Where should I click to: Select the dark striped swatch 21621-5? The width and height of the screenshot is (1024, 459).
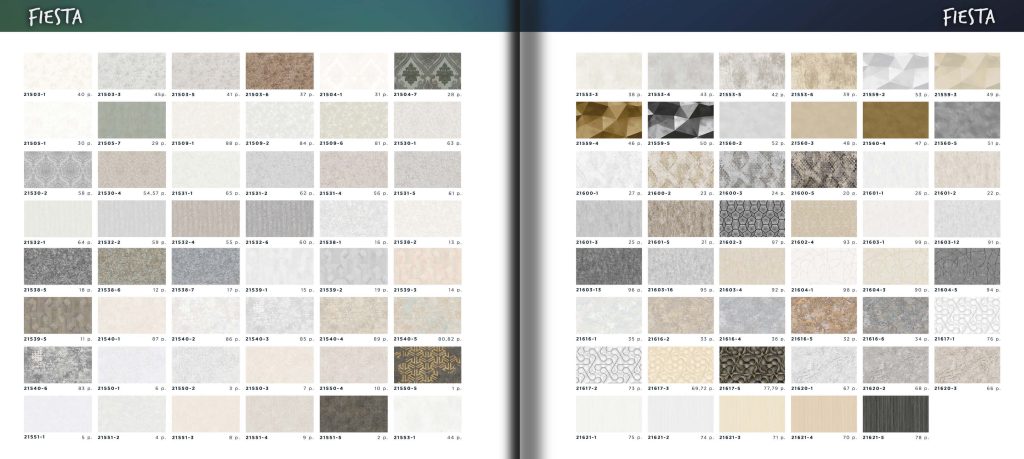pyautogui.click(x=895, y=413)
